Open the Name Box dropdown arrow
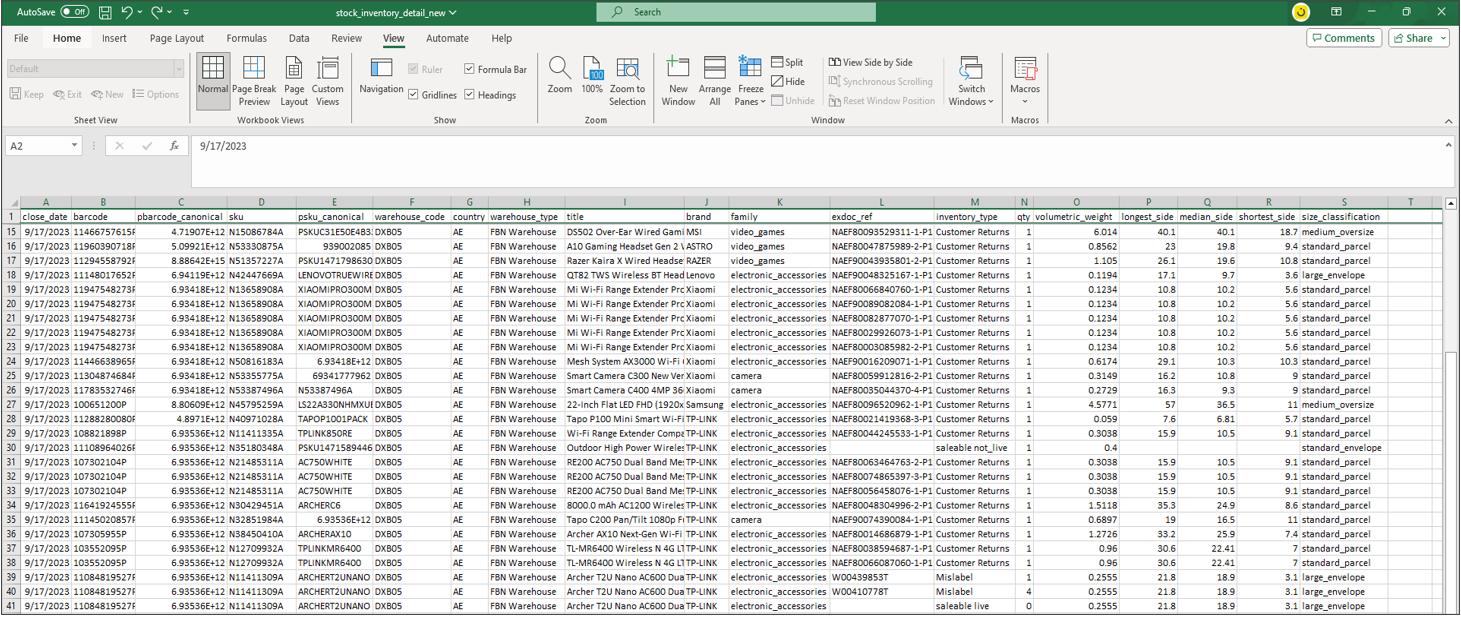Image resolution: width=1461 pixels, height=618 pixels. coord(74,146)
